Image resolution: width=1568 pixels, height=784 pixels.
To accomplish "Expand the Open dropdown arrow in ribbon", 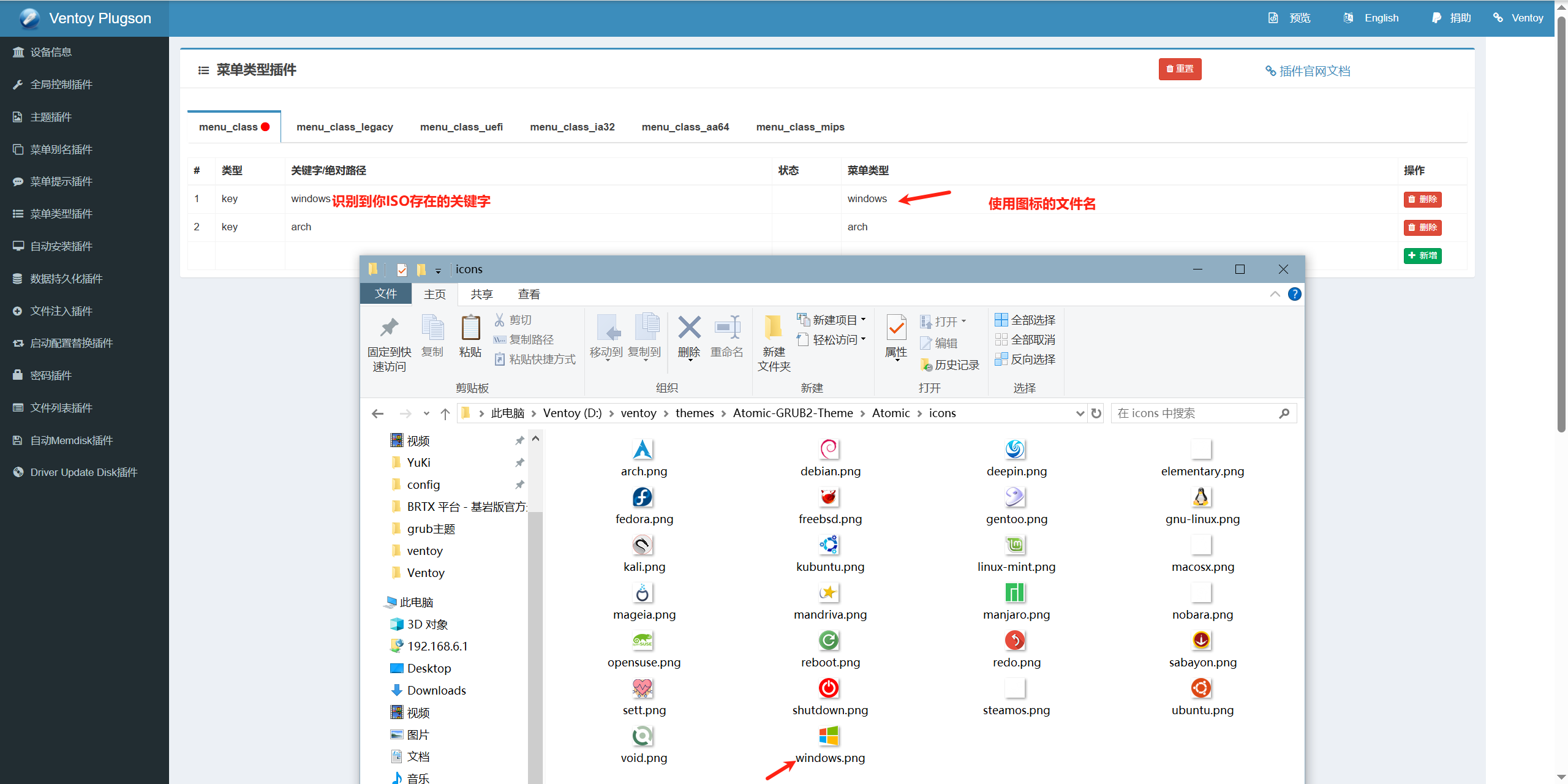I will (963, 322).
